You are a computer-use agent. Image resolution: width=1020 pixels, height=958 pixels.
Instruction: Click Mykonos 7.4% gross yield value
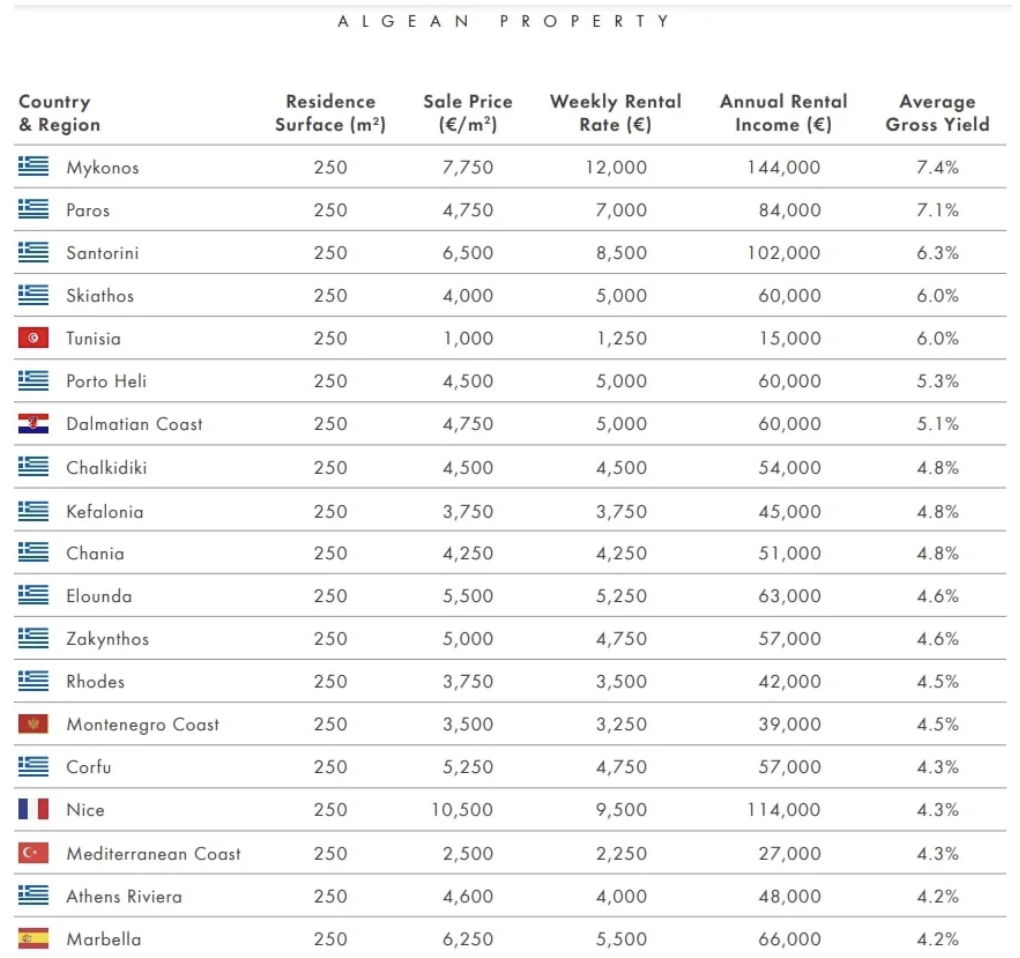(937, 167)
